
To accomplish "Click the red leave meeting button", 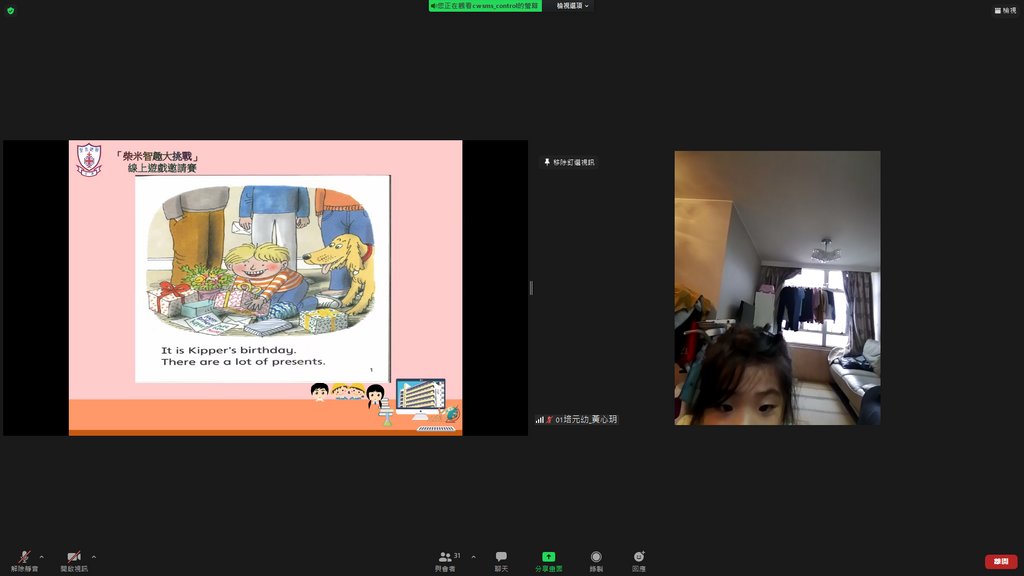I will click(1000, 561).
